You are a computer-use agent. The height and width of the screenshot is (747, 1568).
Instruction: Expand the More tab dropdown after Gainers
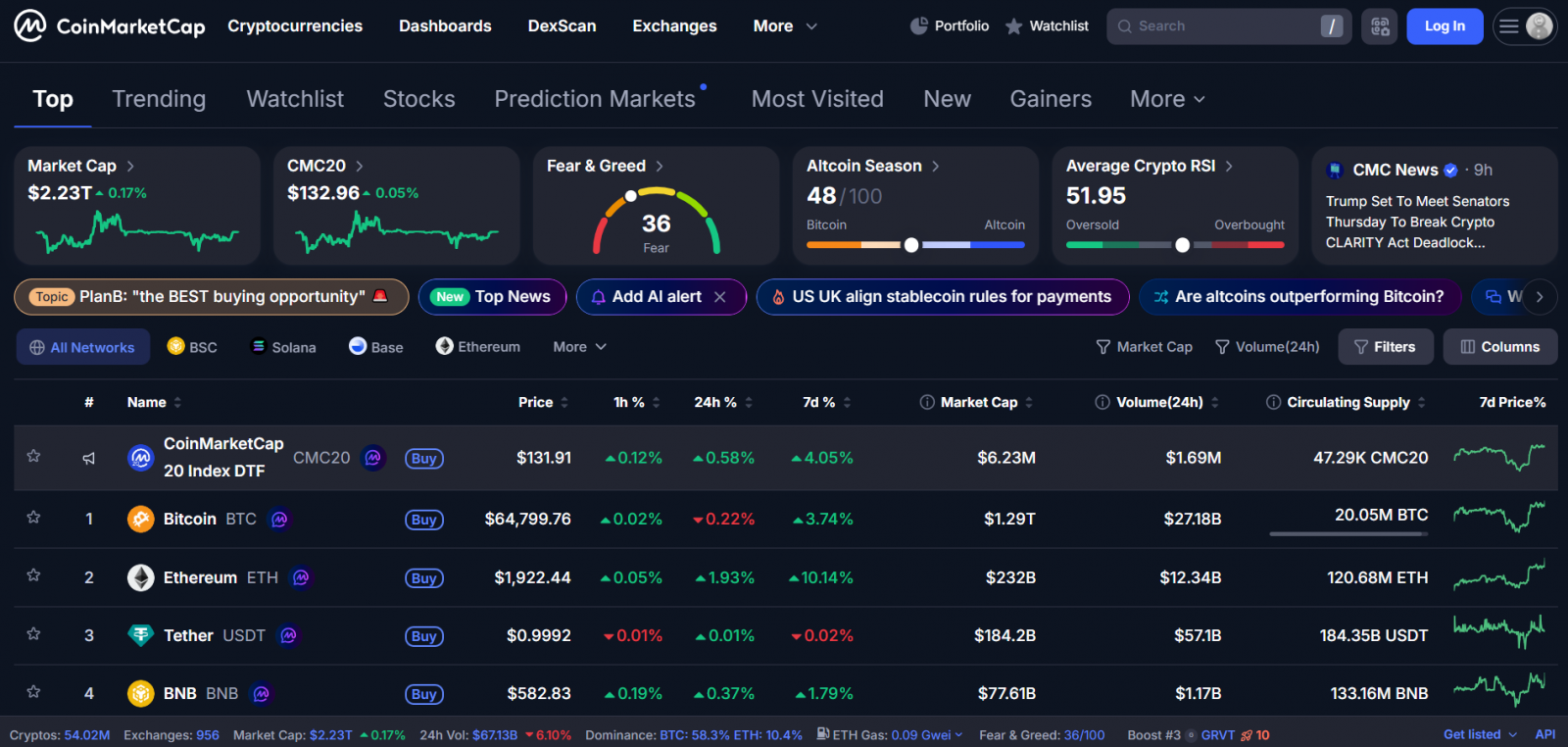pyautogui.click(x=1167, y=99)
